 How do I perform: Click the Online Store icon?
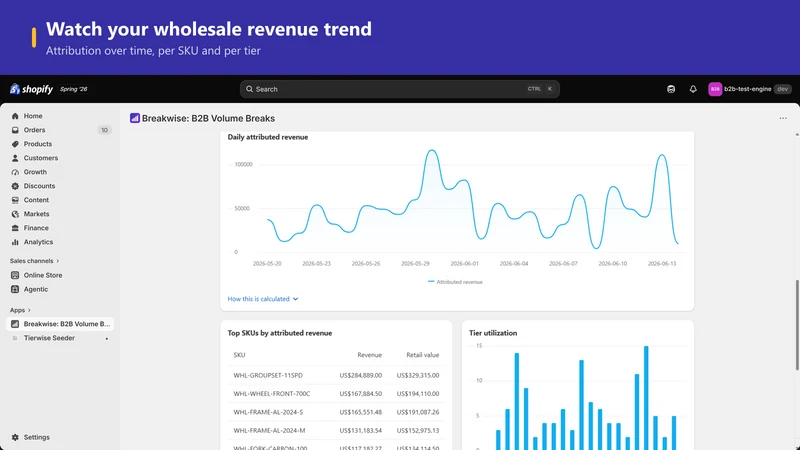pyautogui.click(x=15, y=275)
